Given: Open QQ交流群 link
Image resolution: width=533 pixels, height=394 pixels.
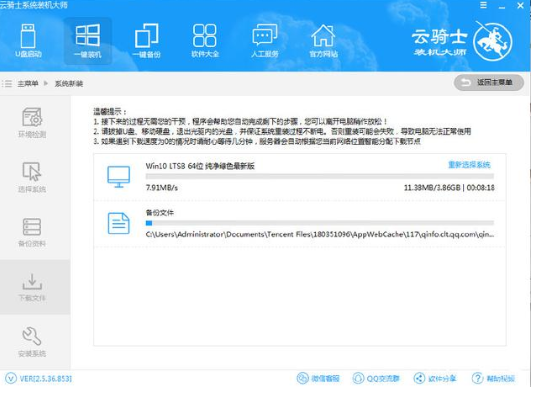Looking at the screenshot, I should point(376,378).
